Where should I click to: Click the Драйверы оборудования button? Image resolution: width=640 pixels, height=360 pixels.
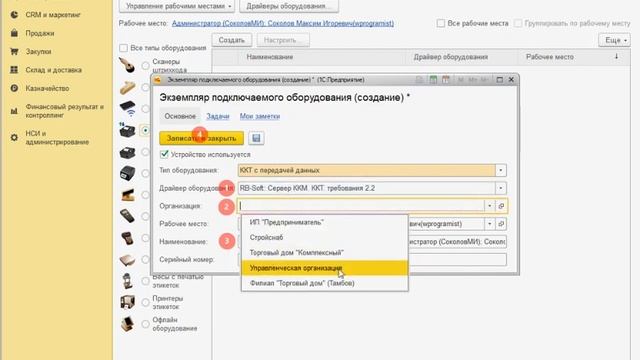coord(289,6)
